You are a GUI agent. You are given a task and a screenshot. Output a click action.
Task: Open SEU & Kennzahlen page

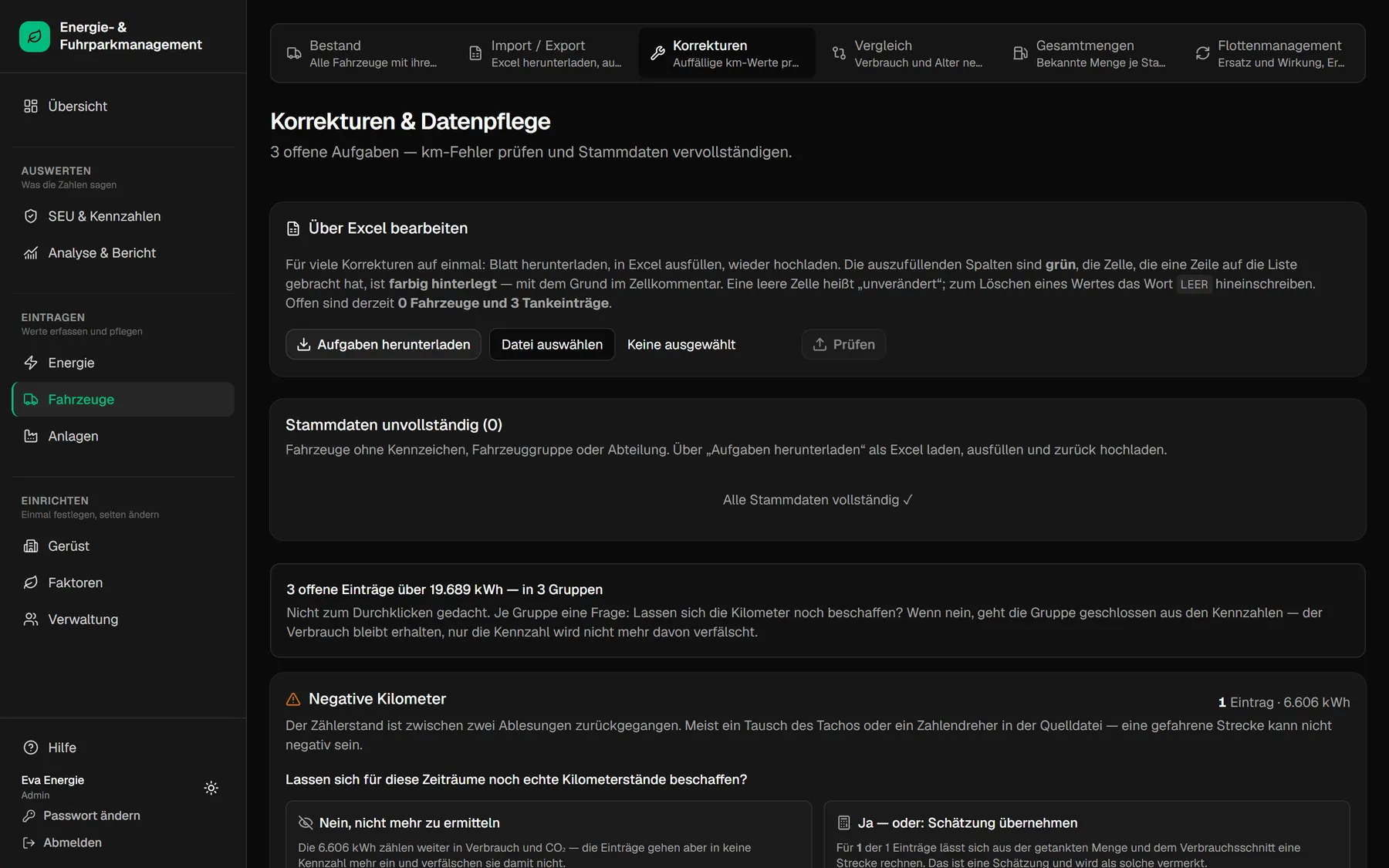click(x=123, y=217)
